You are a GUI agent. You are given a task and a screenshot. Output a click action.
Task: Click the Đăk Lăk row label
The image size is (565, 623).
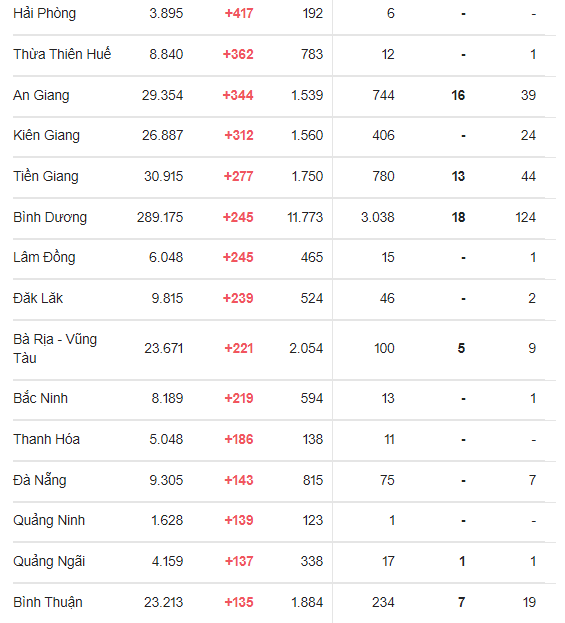click(x=38, y=298)
